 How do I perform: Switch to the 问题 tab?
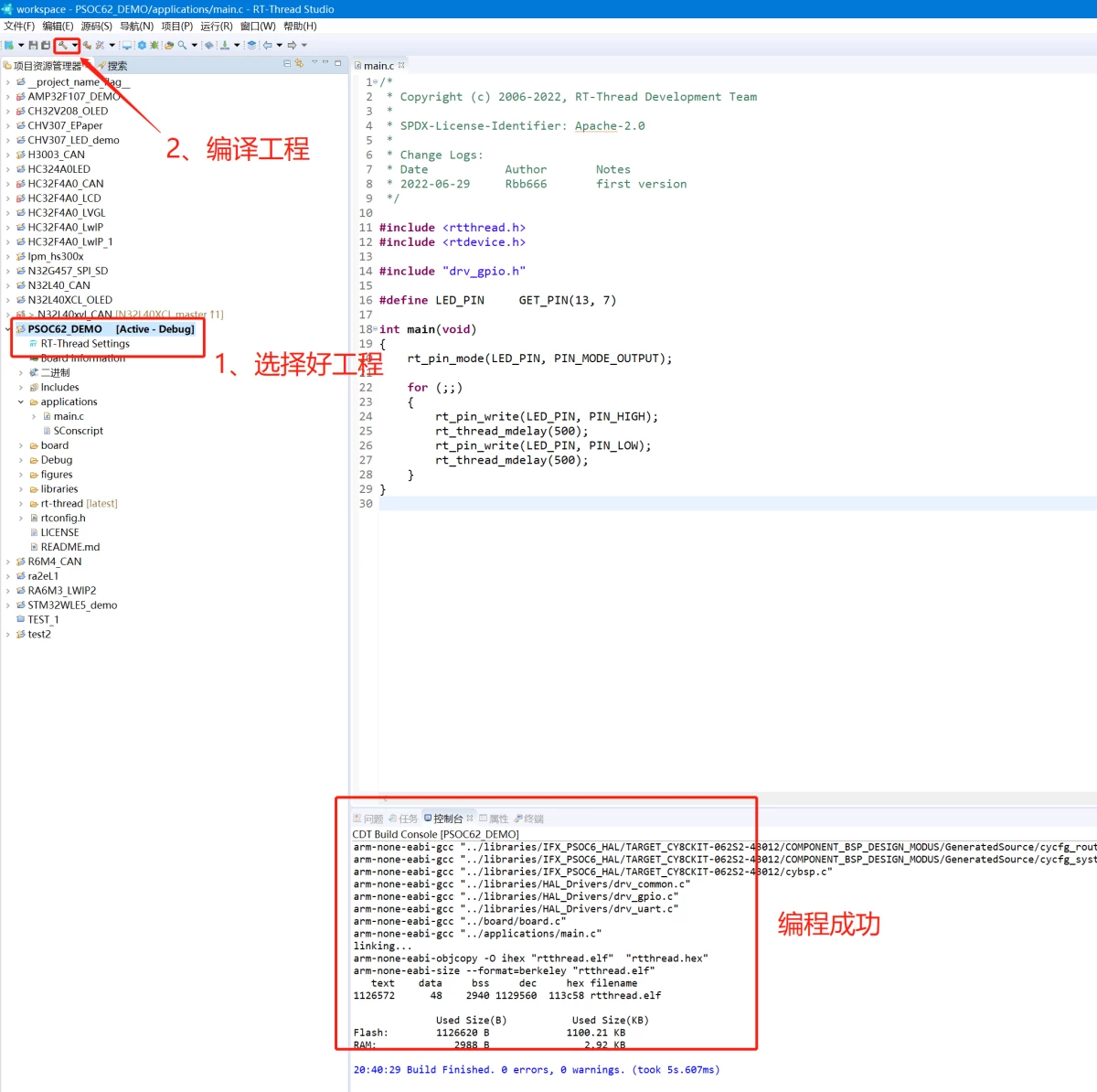click(x=368, y=819)
